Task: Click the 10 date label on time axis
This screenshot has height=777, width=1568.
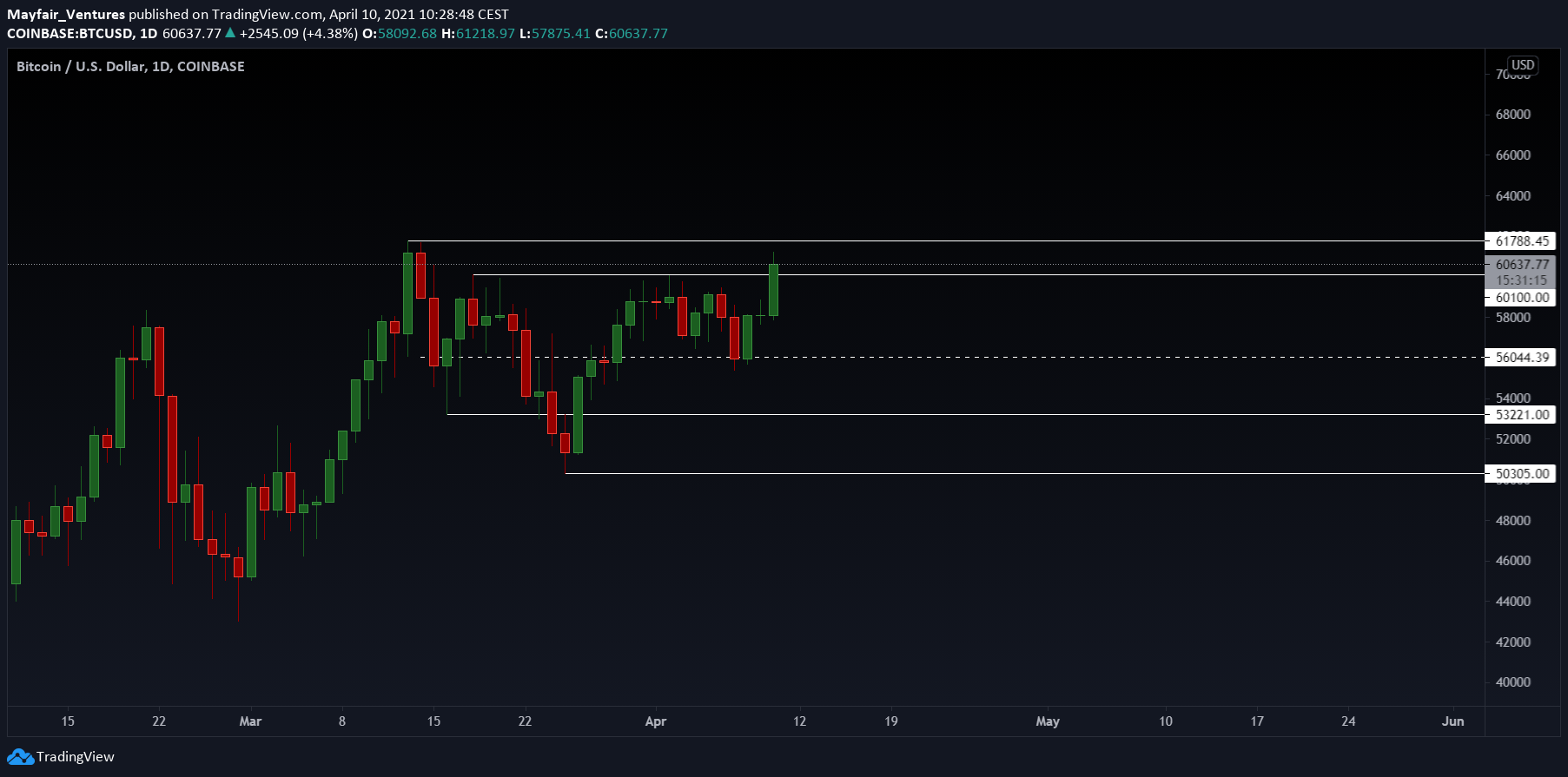Action: tap(1166, 721)
